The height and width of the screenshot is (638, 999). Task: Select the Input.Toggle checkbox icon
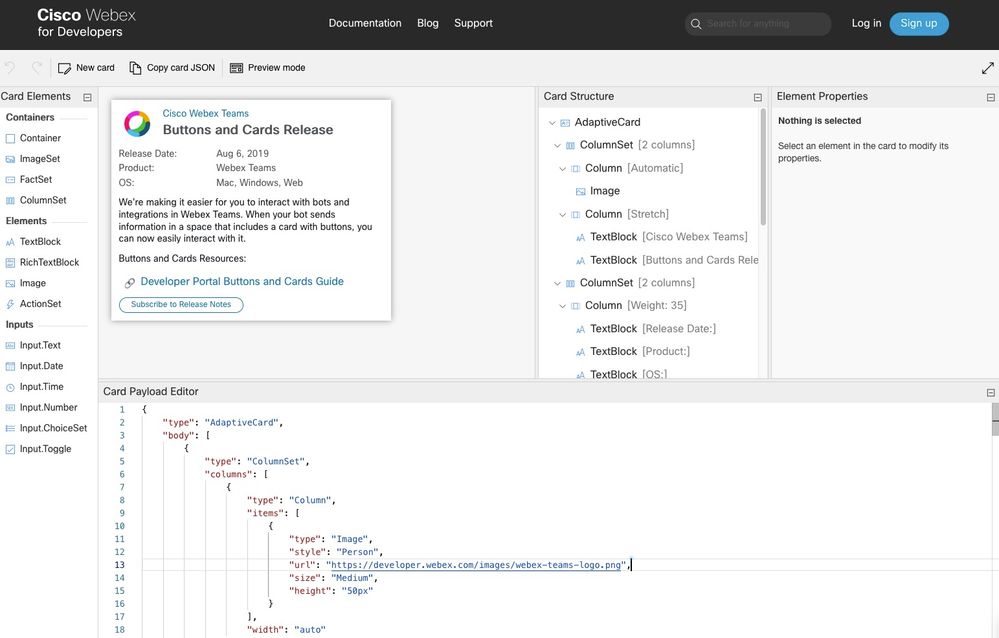[10, 449]
